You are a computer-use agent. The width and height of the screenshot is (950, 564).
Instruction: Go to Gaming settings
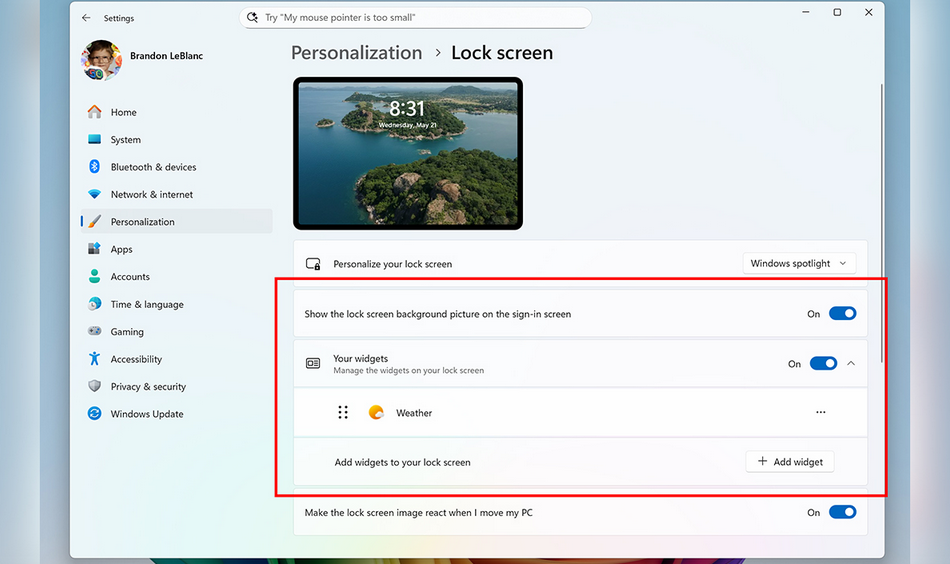click(176, 331)
